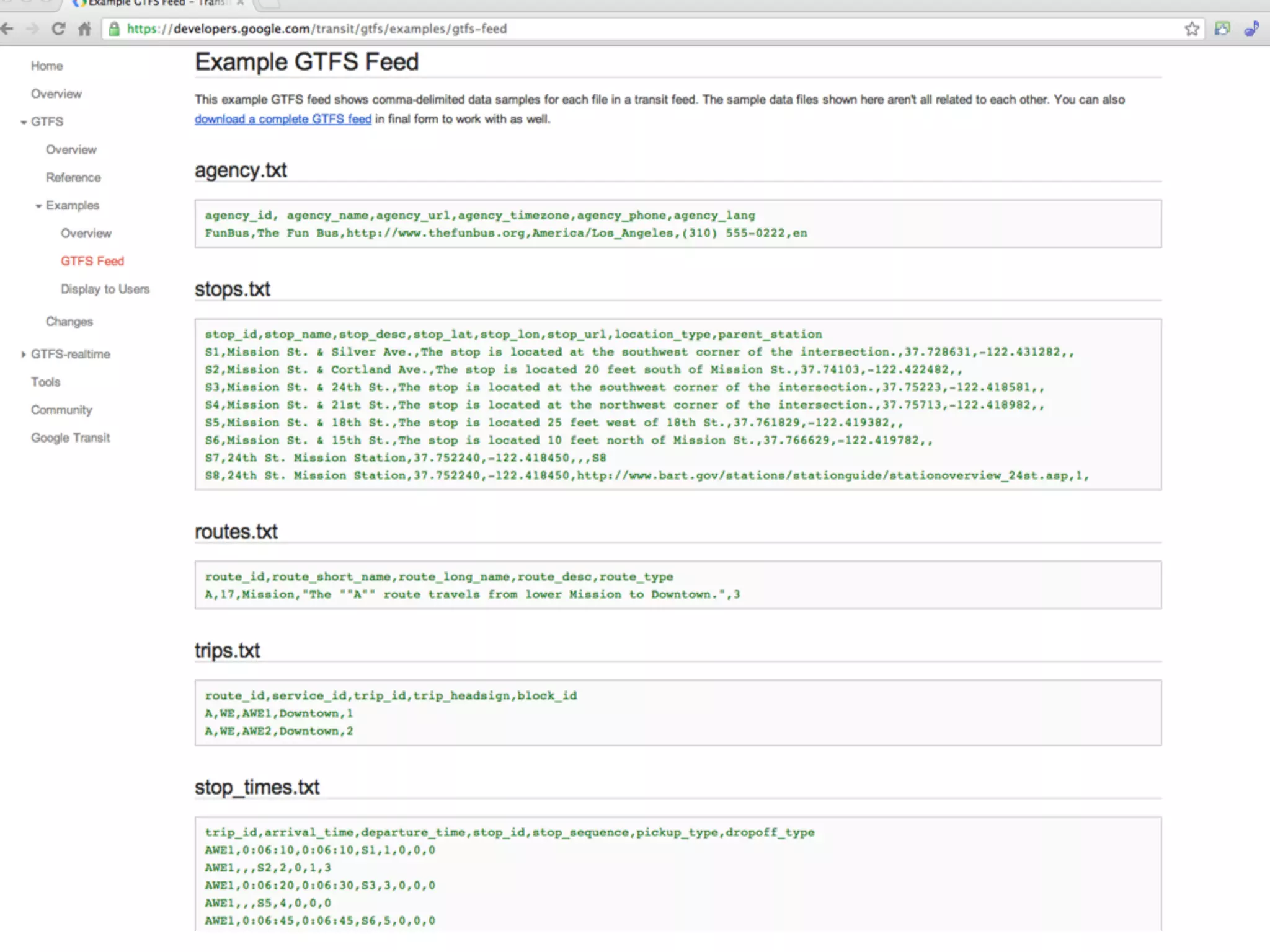This screenshot has width=1270, height=952.
Task: Select Display to Users in sidebar
Action: (105, 289)
